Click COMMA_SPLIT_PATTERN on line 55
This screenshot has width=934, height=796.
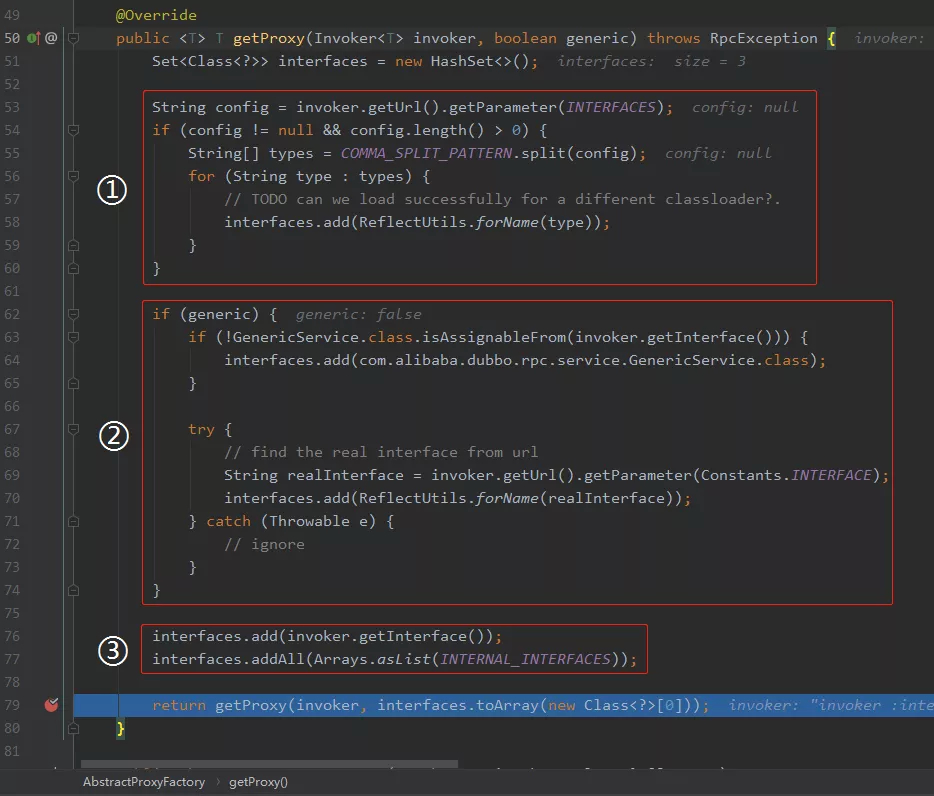click(426, 153)
